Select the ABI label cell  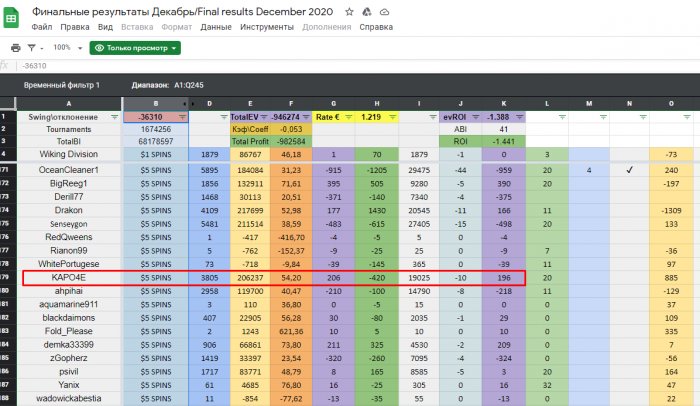461,129
